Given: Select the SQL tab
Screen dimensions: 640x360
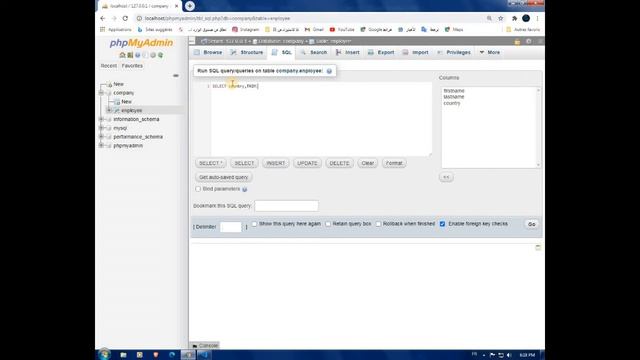Looking at the screenshot, I should 282,52.
